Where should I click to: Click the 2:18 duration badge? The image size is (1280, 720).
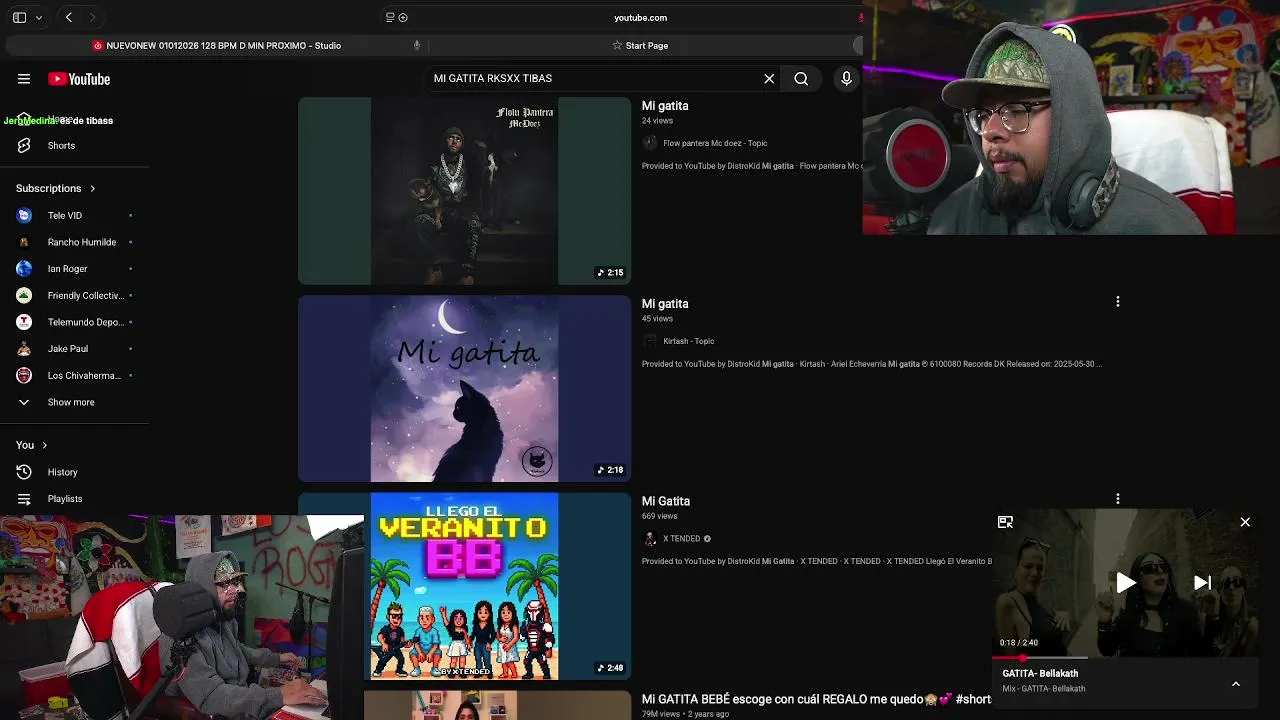610,470
